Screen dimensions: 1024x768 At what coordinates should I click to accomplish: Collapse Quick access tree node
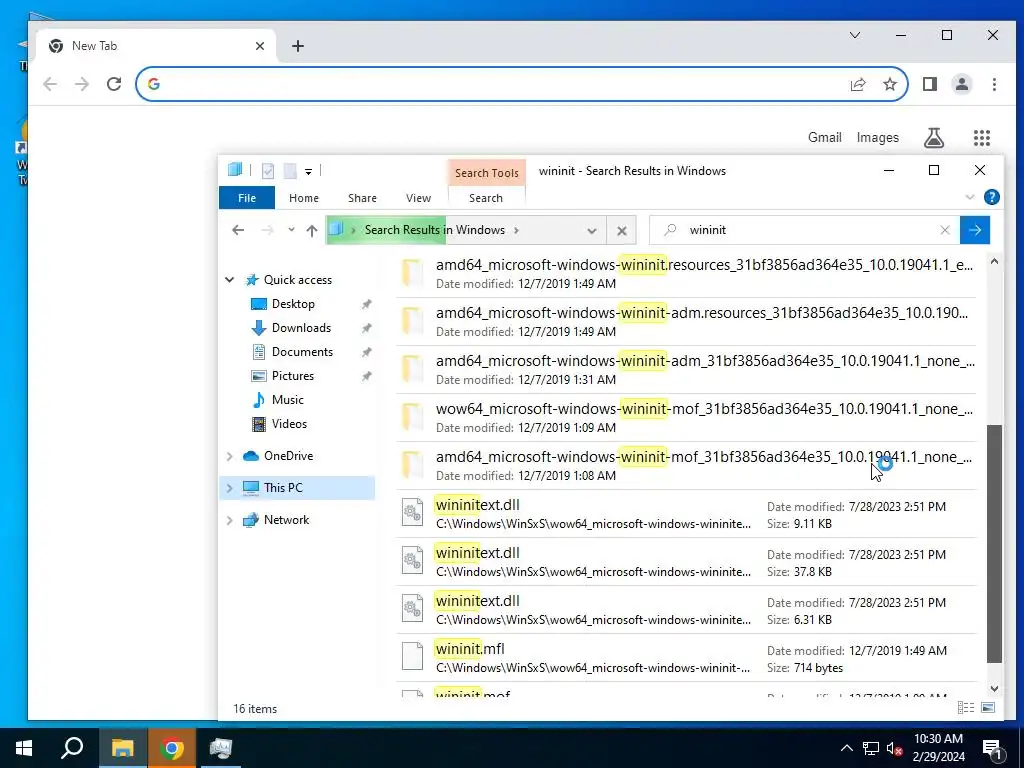230,280
